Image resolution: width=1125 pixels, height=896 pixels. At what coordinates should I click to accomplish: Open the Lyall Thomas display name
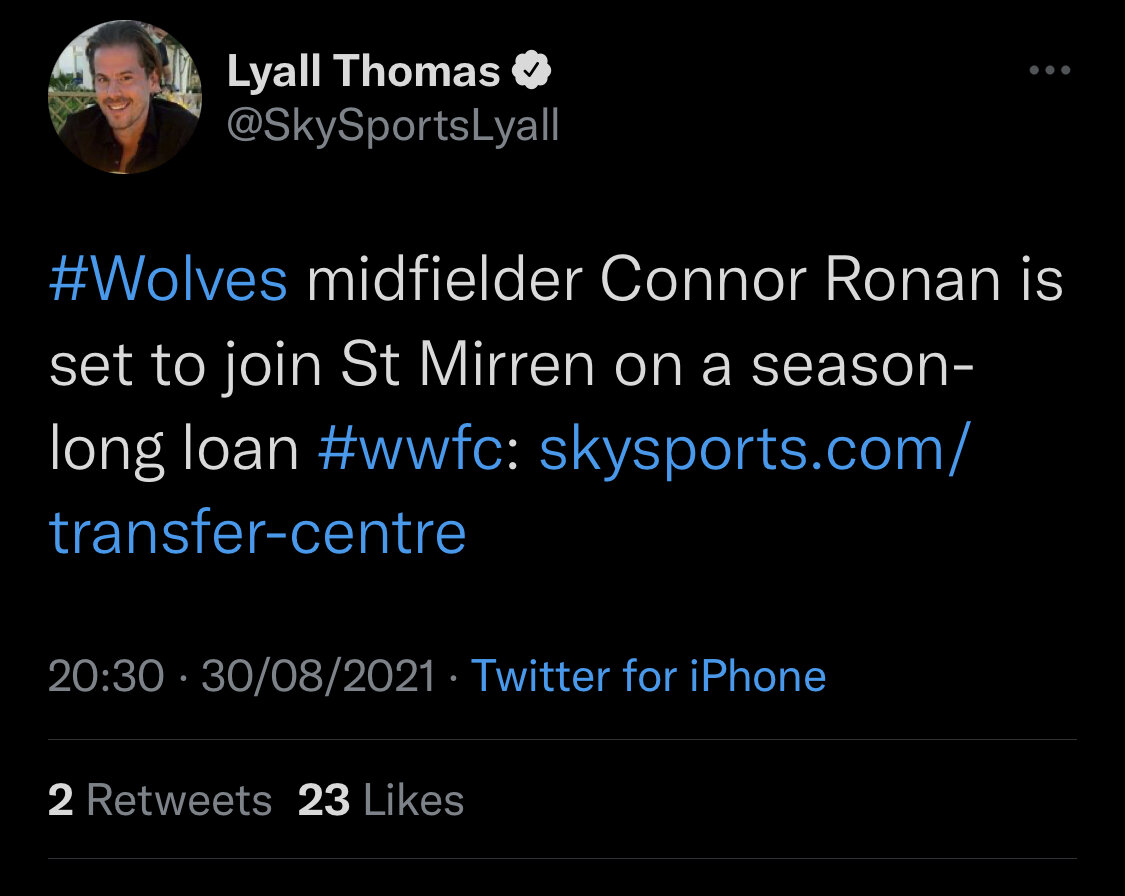pyautogui.click(x=363, y=71)
